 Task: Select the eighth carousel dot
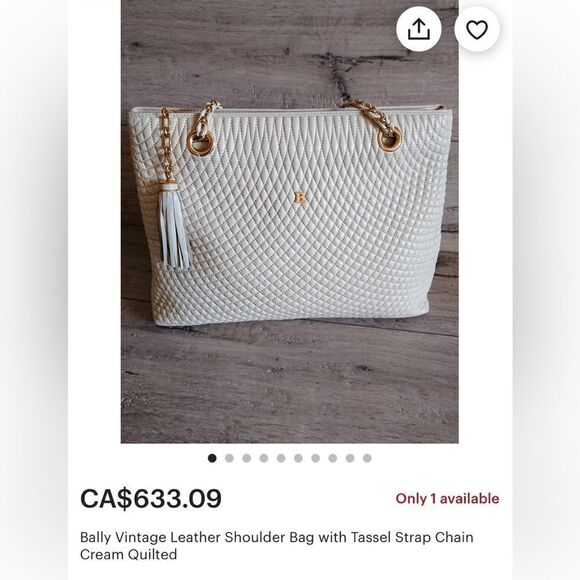tap(333, 458)
